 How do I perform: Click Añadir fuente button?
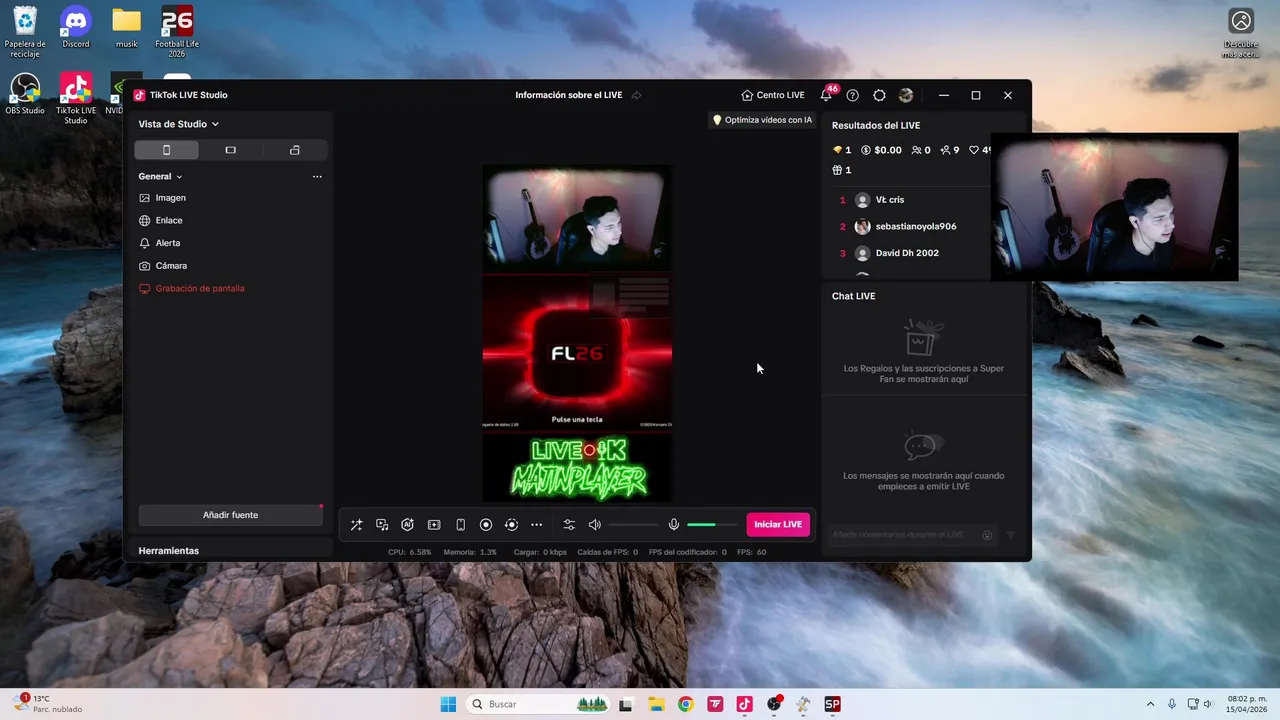tap(231, 515)
